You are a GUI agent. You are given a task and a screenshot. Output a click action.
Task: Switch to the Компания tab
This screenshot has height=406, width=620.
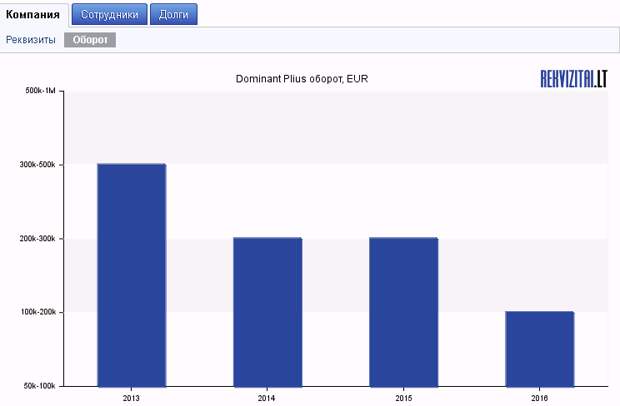(x=33, y=15)
